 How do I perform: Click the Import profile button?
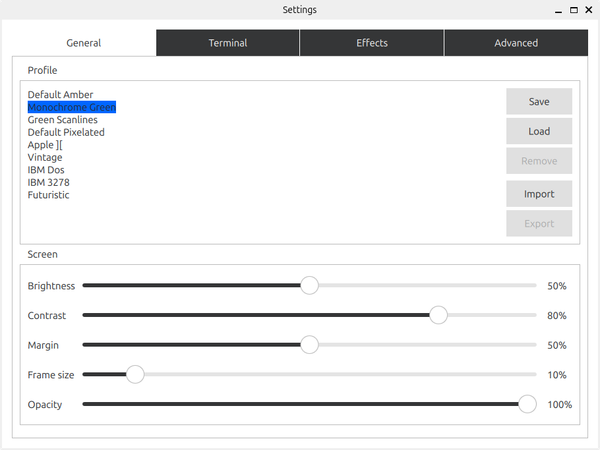point(539,193)
